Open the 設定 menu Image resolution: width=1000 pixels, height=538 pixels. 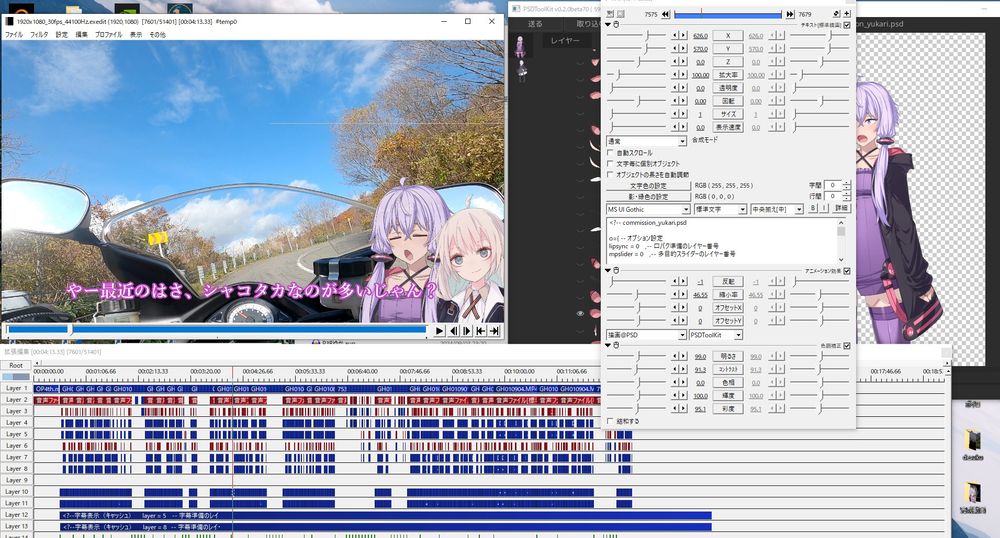pos(61,34)
